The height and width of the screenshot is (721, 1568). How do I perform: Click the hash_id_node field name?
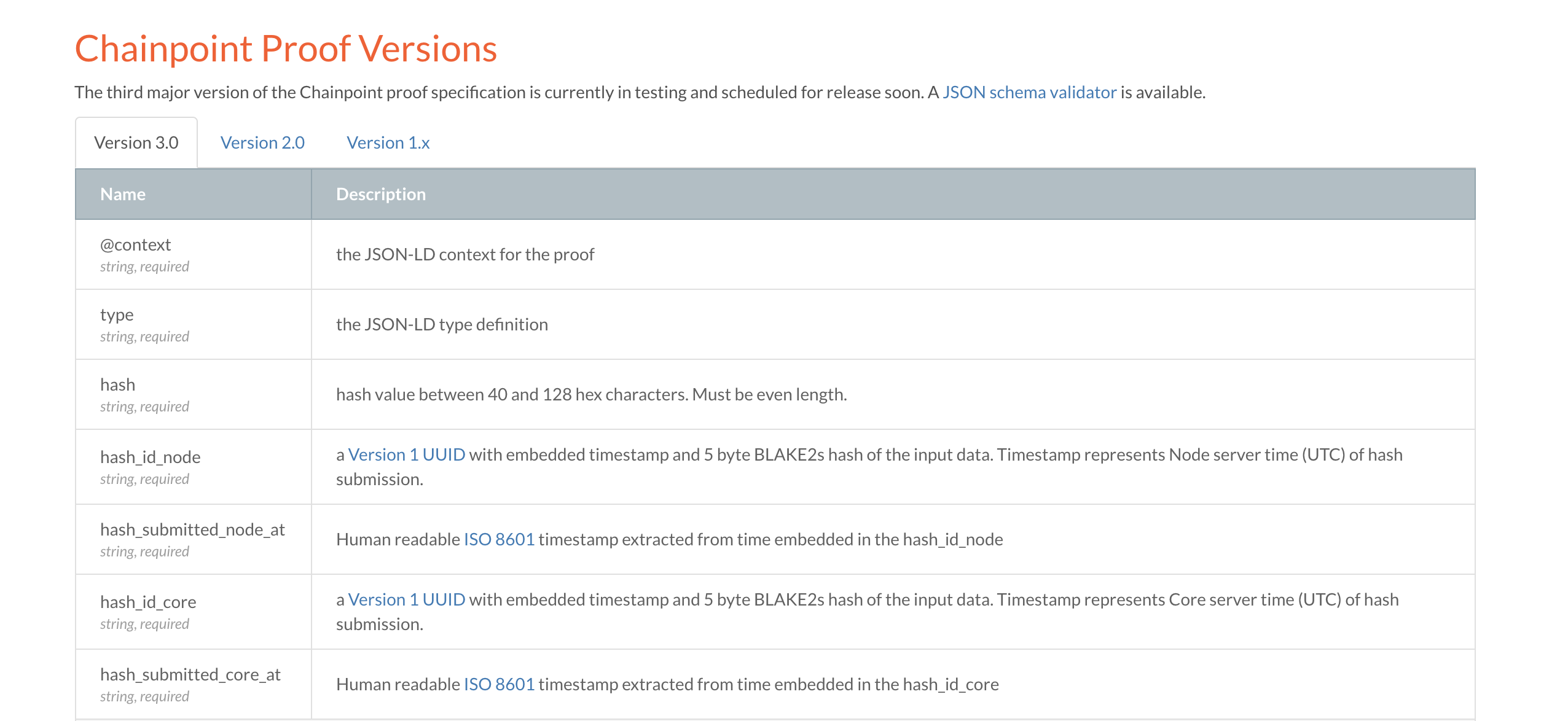(150, 457)
